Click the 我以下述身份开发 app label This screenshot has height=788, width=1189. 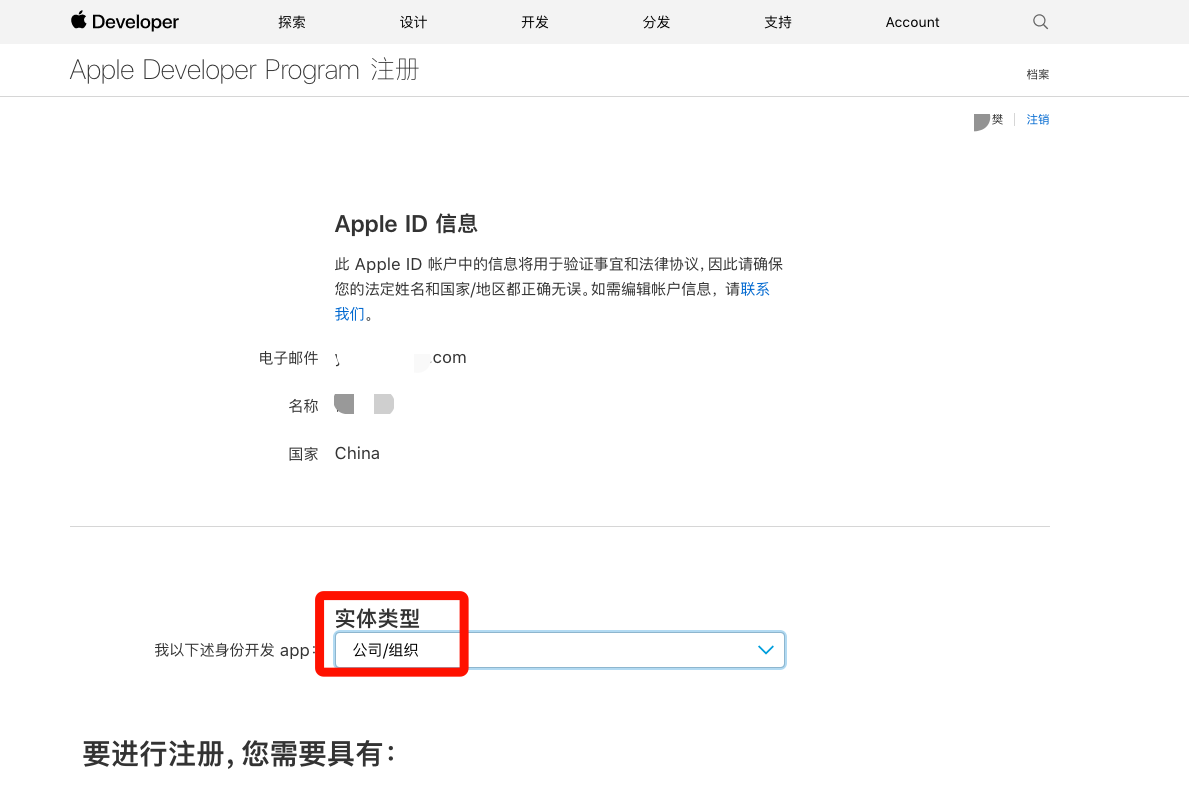(x=235, y=650)
